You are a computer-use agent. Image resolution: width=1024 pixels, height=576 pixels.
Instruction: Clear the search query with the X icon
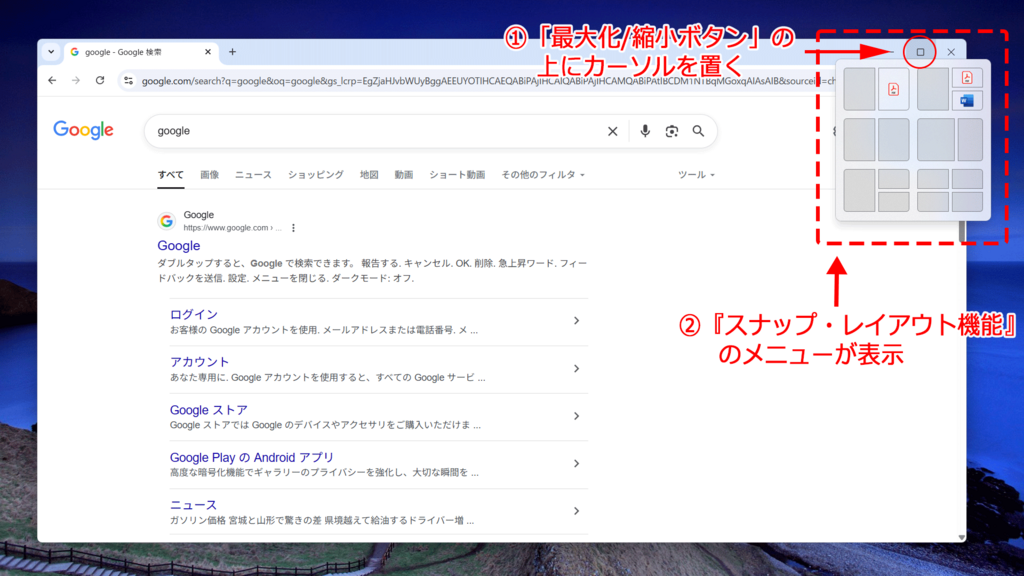[x=613, y=131]
